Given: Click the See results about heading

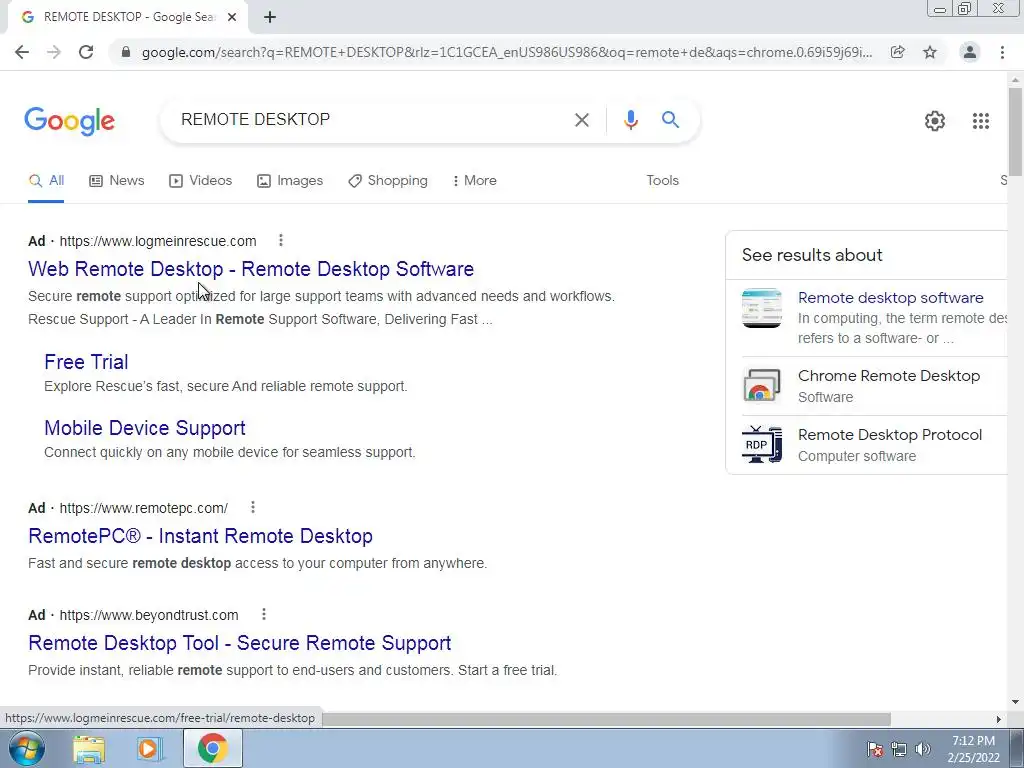Looking at the screenshot, I should tap(812, 255).
